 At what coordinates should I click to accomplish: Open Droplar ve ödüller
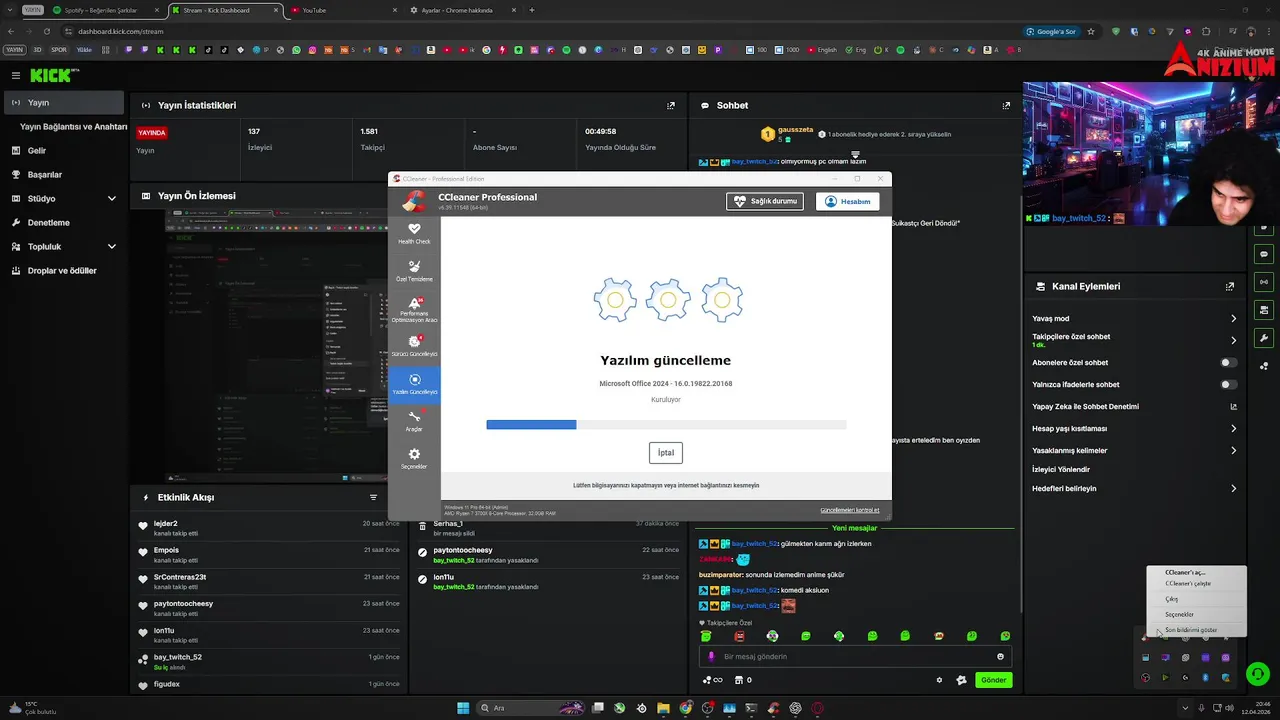point(62,271)
